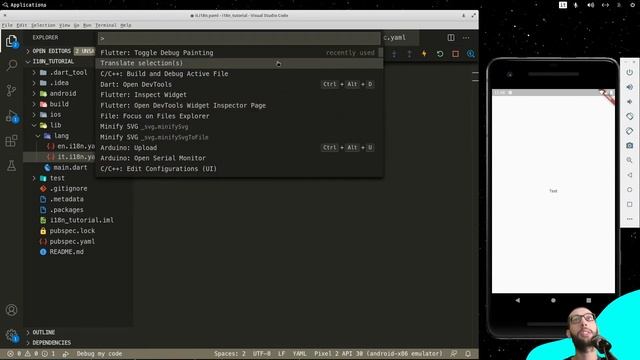The image size is (640, 360).
Task: Open the Explorer activity bar icon
Action: [x=11, y=41]
